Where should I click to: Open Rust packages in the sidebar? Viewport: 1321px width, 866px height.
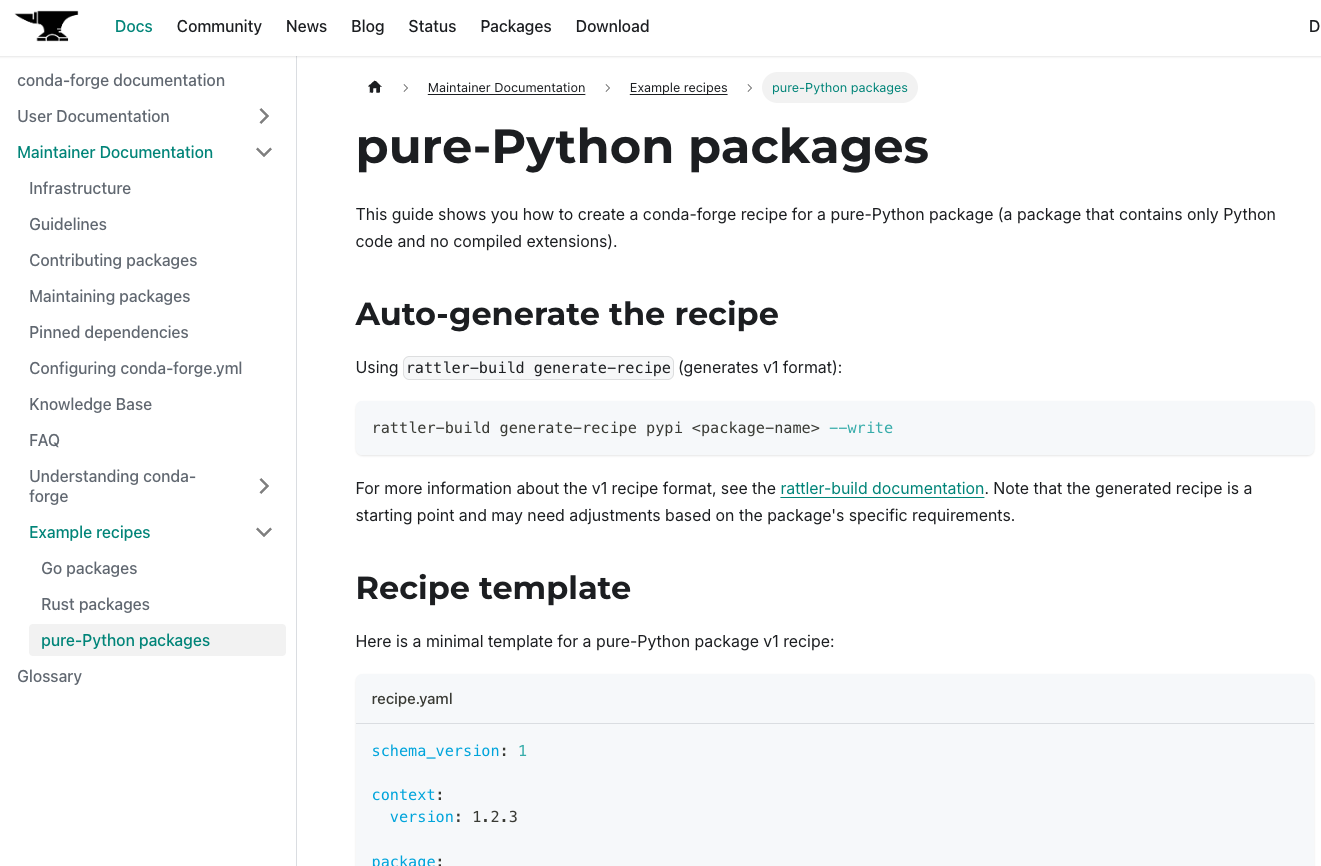[x=95, y=604]
